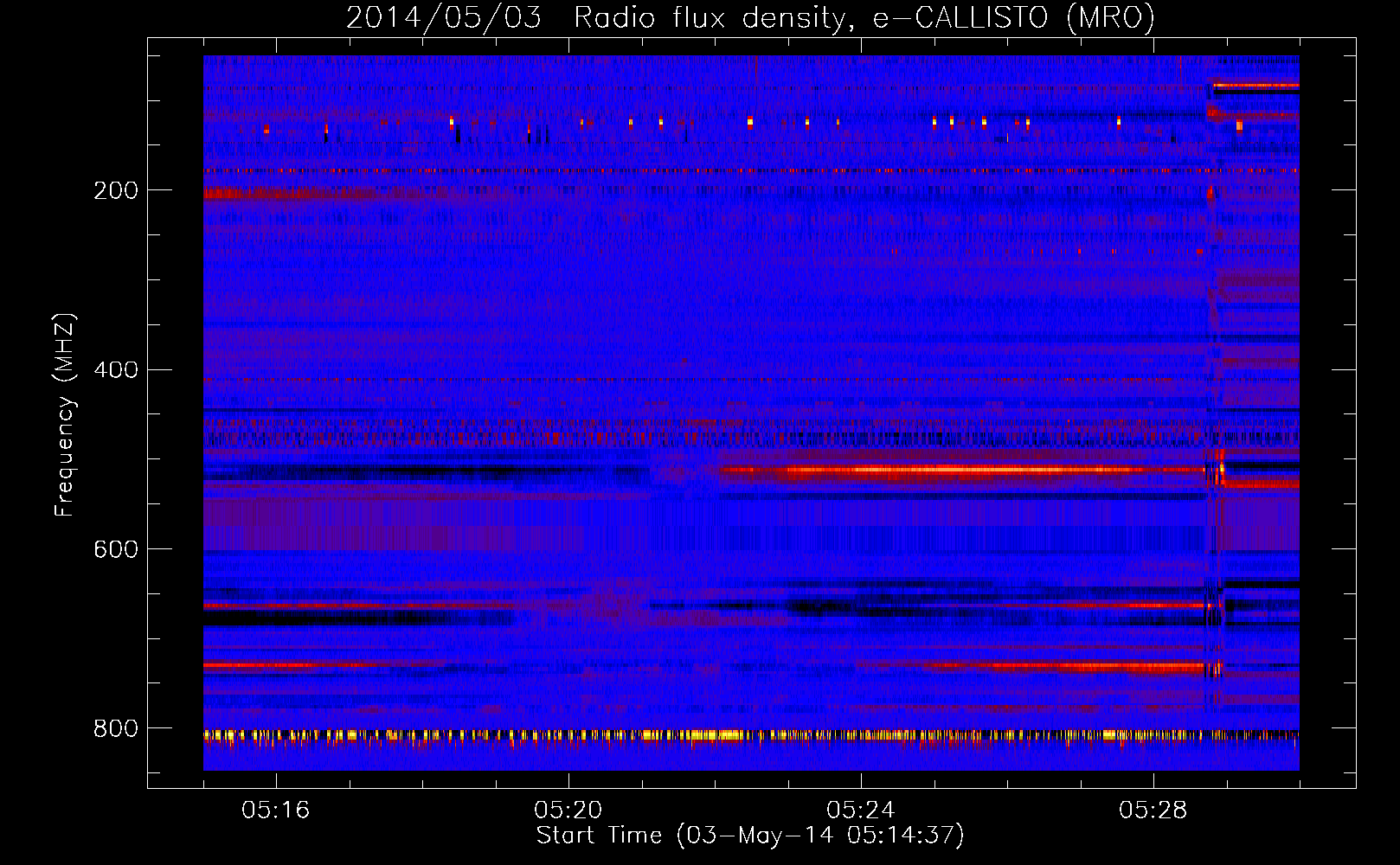
Task: Click the yellow interference band near 810 MHz
Action: pyautogui.click(x=751, y=735)
